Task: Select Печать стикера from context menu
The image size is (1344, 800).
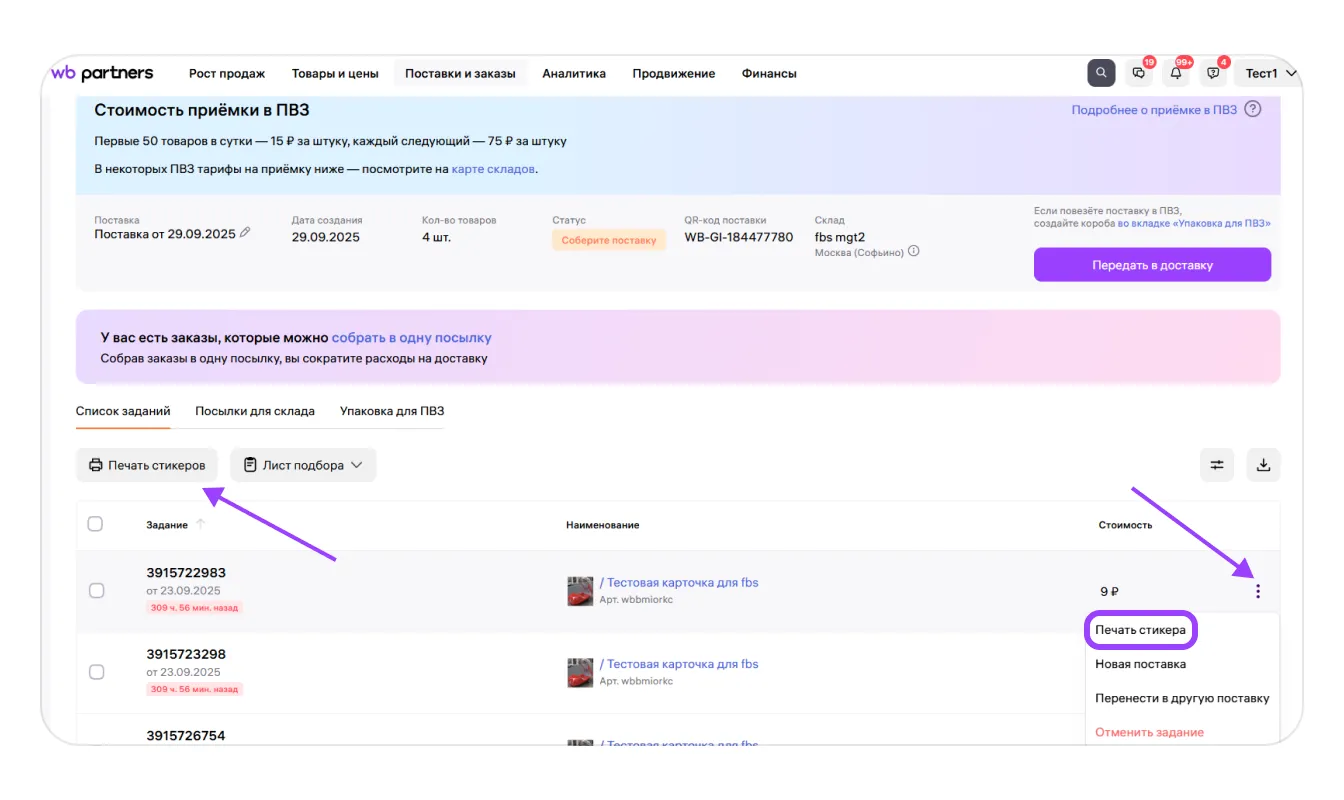Action: click(1140, 630)
